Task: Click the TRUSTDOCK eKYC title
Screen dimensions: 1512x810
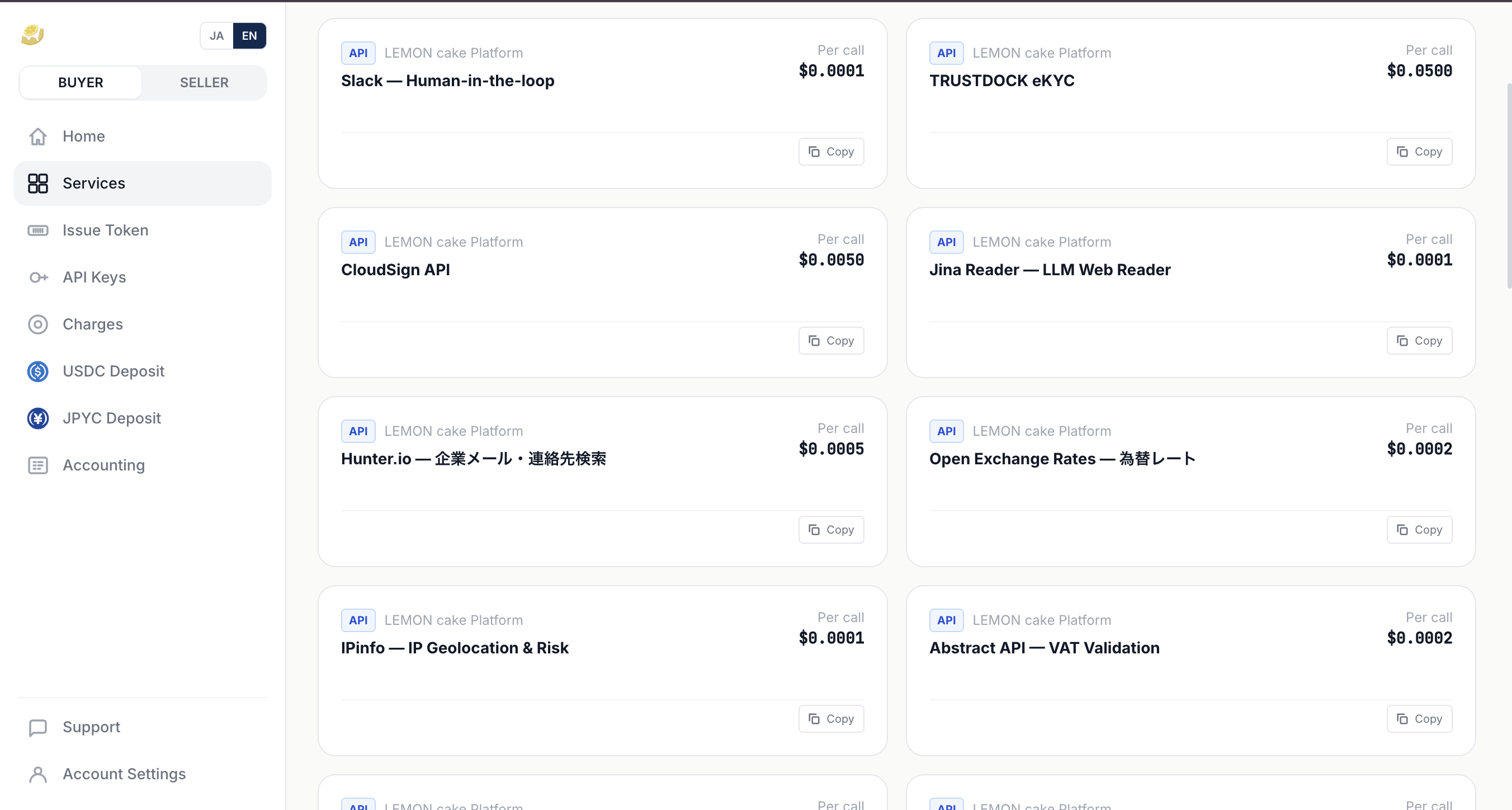Action: click(x=1002, y=81)
